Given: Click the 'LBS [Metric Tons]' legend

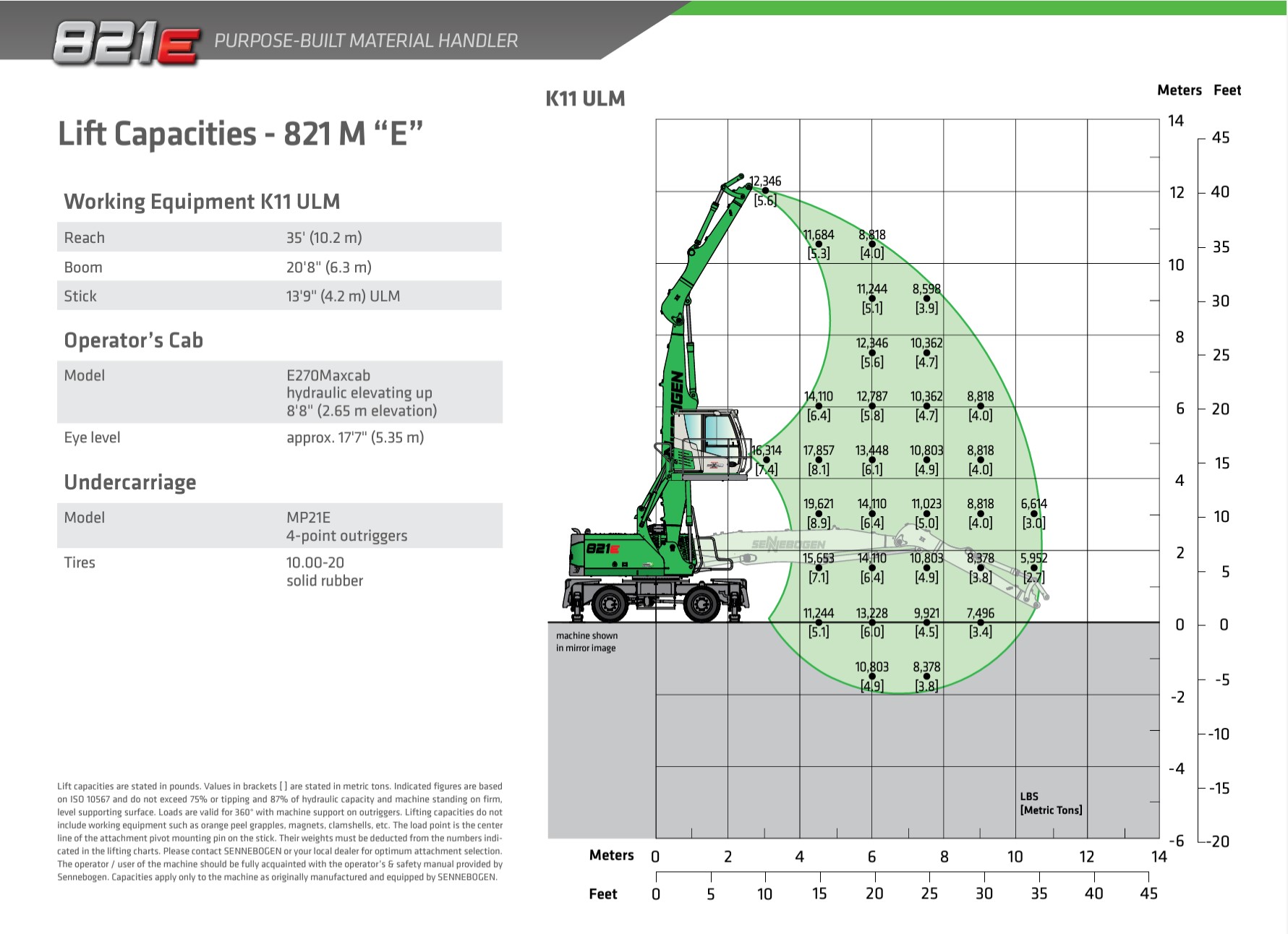Looking at the screenshot, I should tap(1051, 803).
